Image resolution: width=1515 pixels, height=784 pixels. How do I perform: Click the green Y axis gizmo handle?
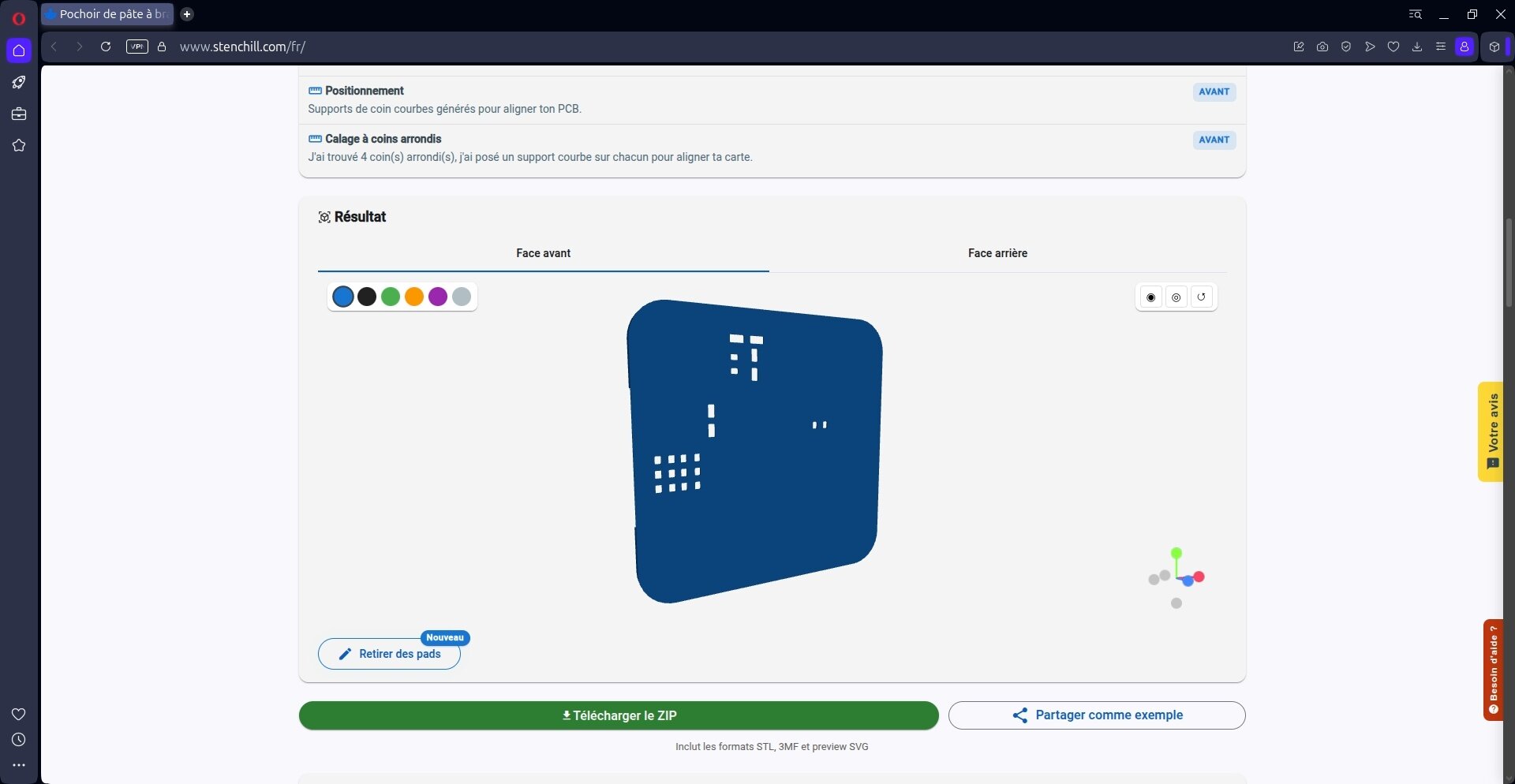coord(1176,553)
